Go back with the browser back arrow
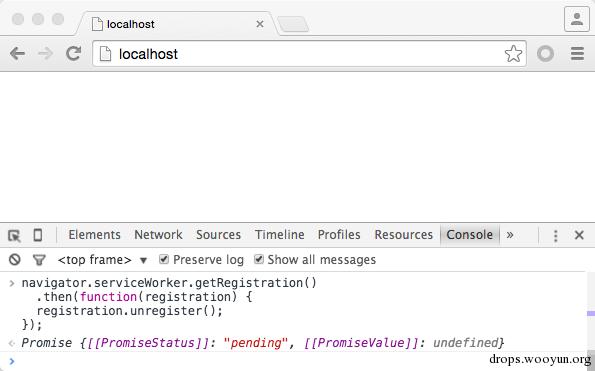The height and width of the screenshot is (371, 595). pyautogui.click(x=17, y=53)
